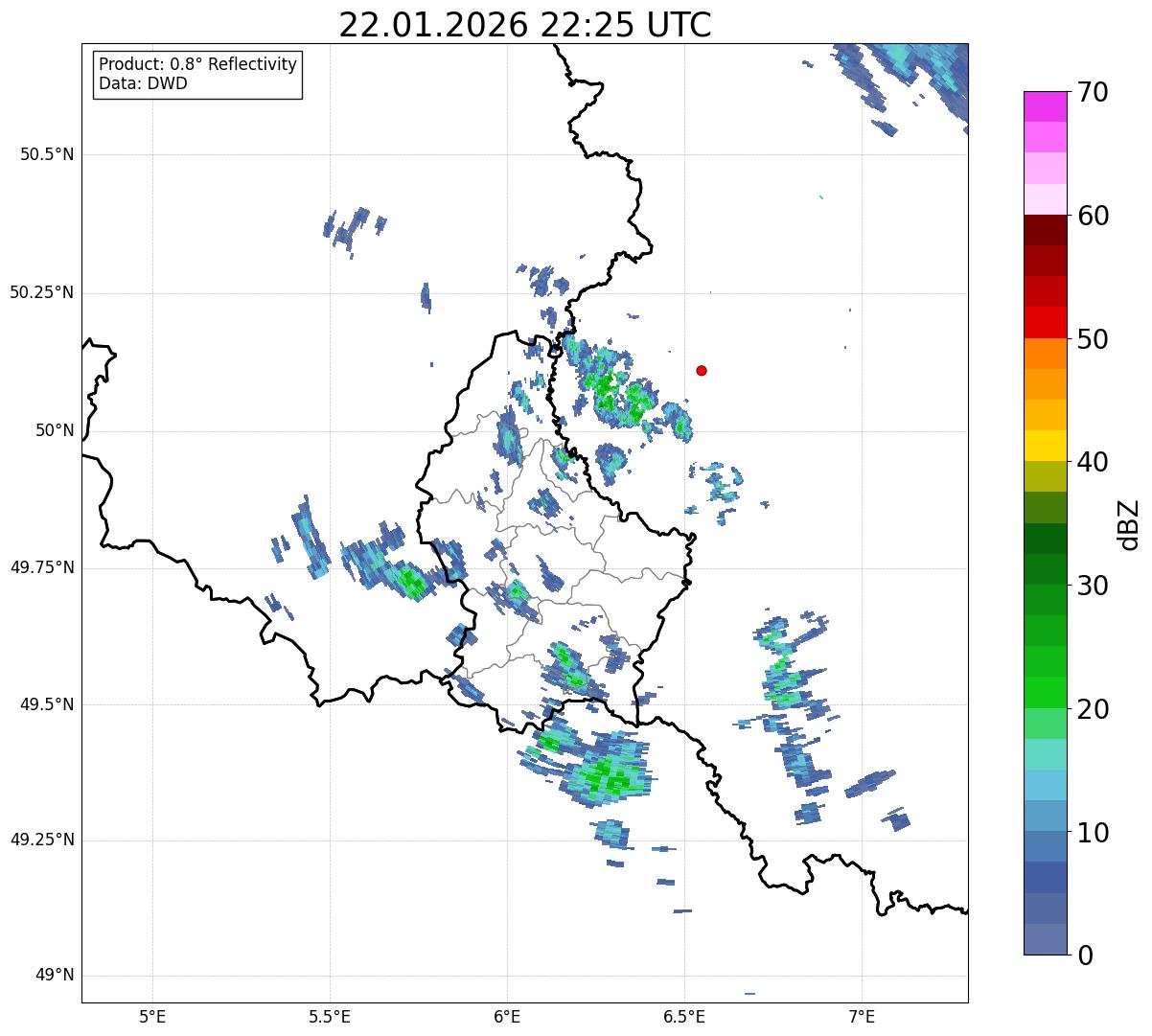Click the colorbar tick label 30
The image size is (1152, 1036).
1092,586
